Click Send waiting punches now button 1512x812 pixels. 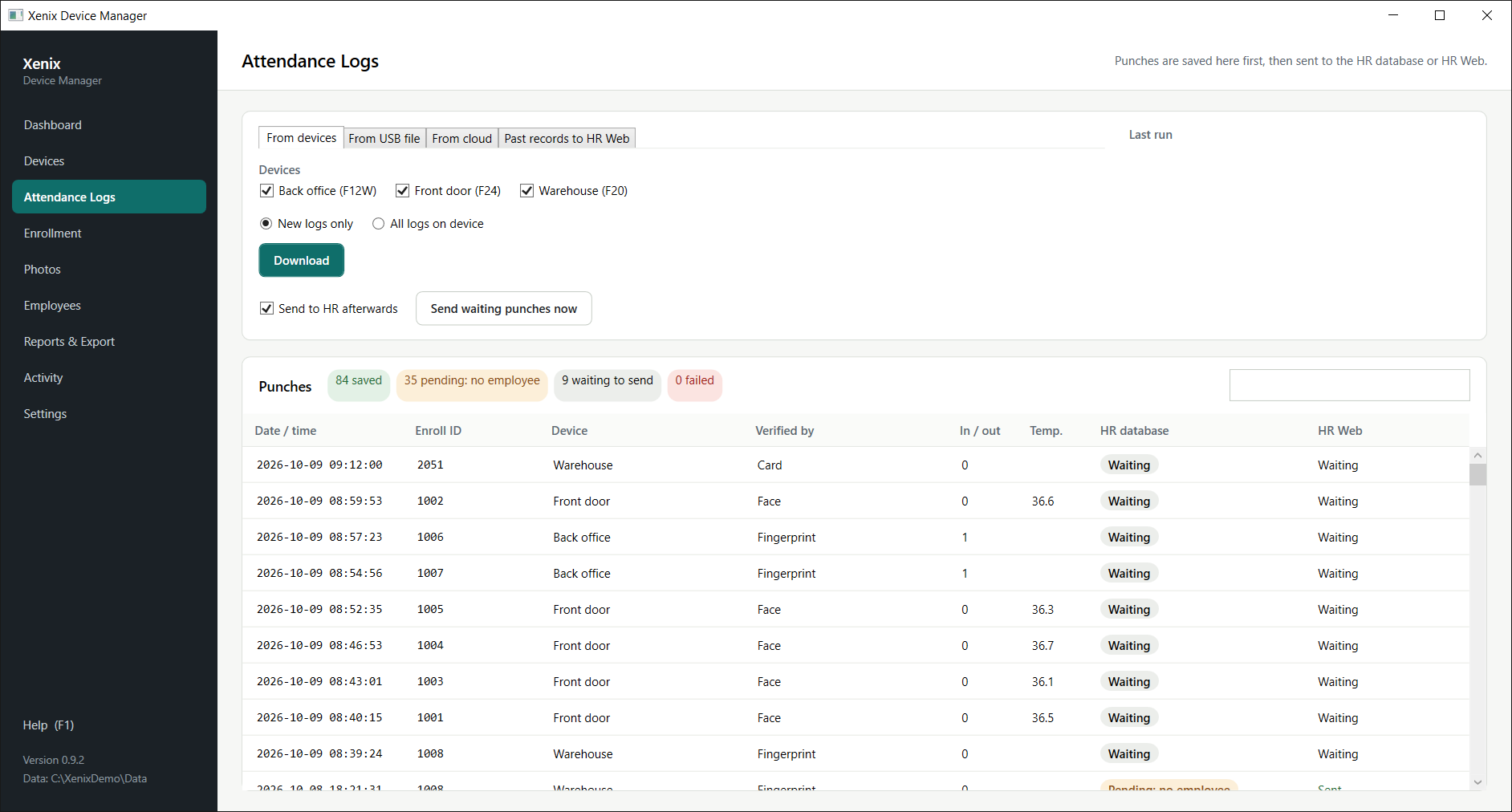[504, 308]
